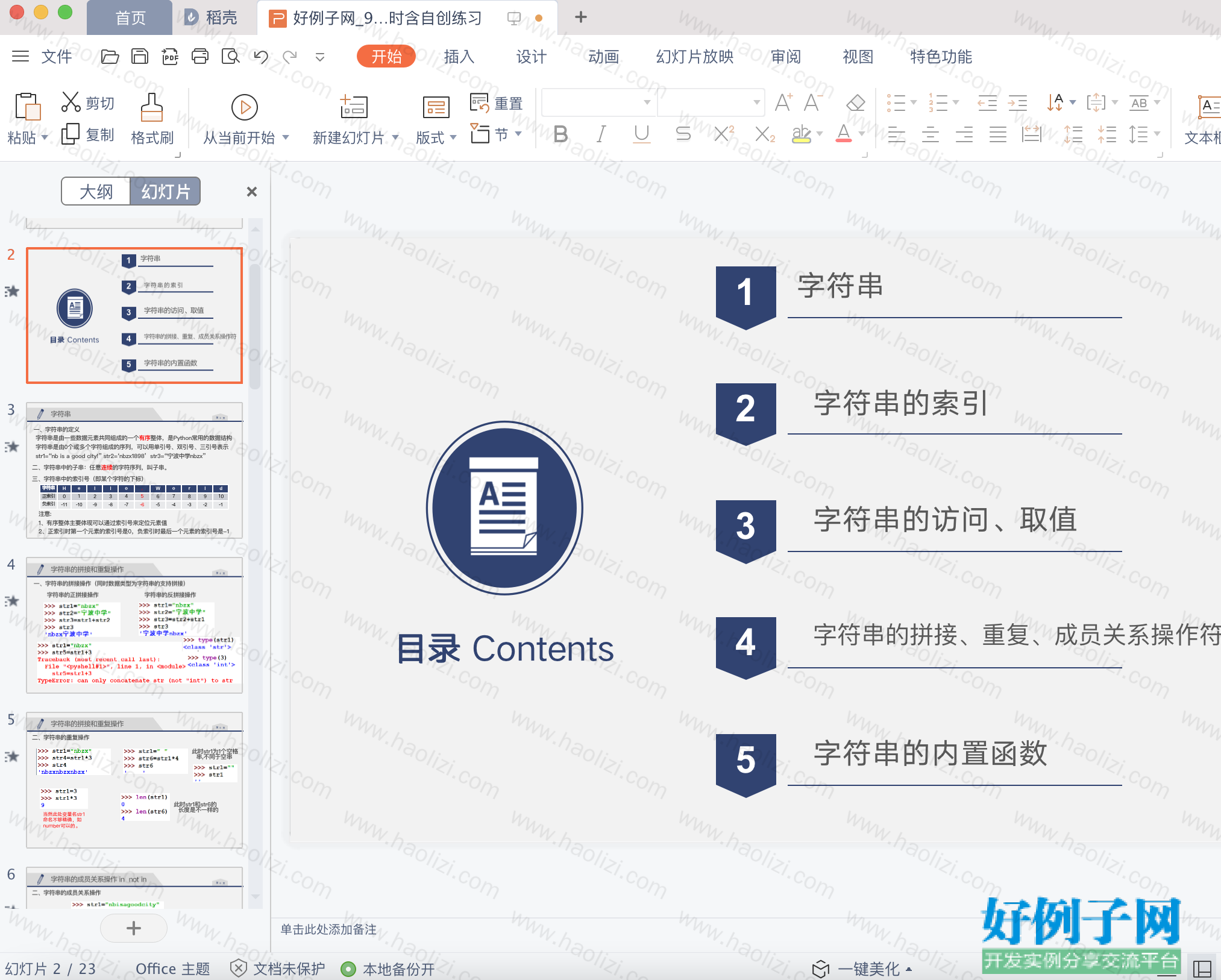
Task: Expand numbered list options arrow
Action: [956, 102]
